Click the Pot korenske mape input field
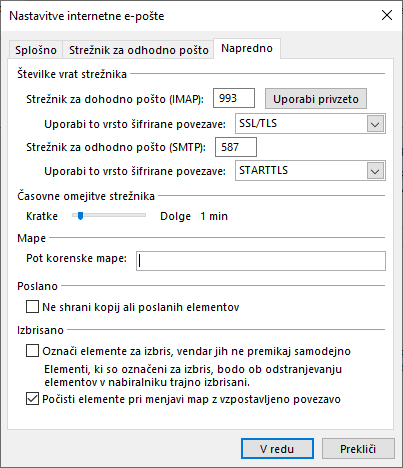 pos(261,261)
